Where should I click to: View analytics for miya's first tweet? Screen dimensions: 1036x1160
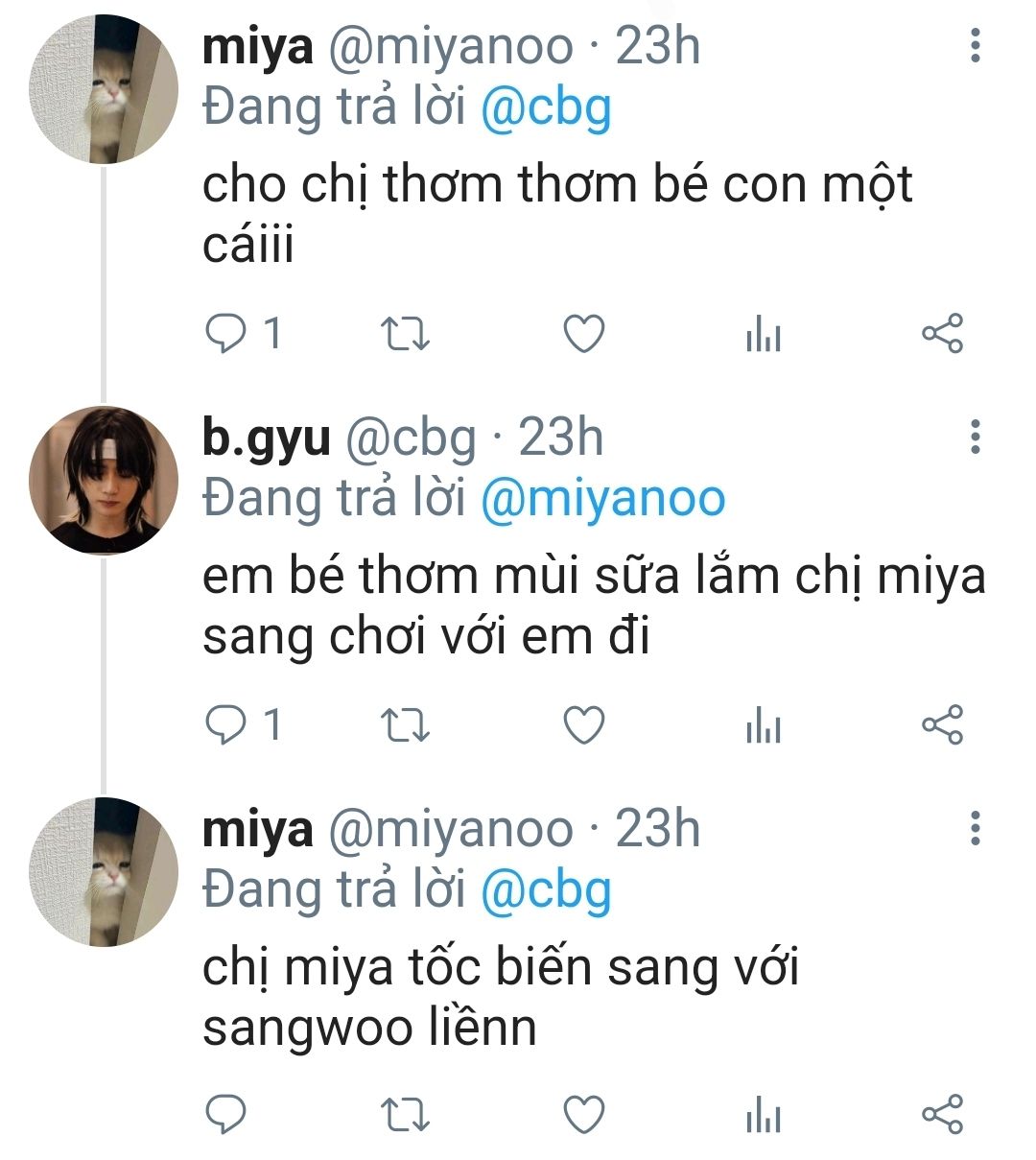pos(764,336)
